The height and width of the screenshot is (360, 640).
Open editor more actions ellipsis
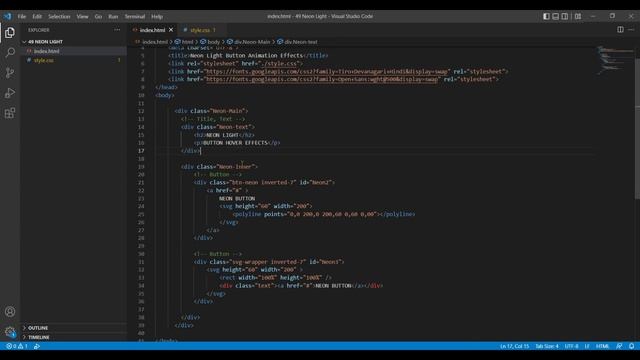pyautogui.click(x=631, y=29)
